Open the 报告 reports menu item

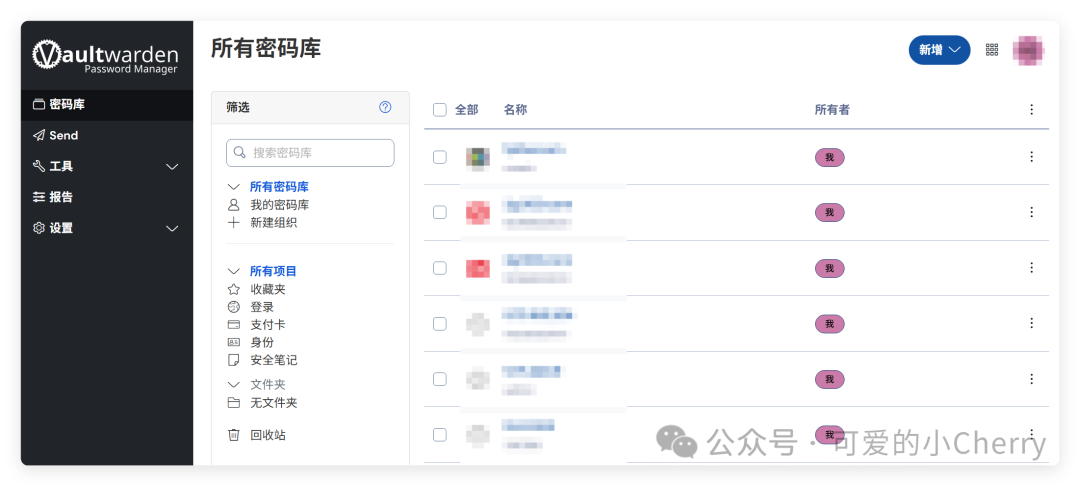pyautogui.click(x=107, y=197)
